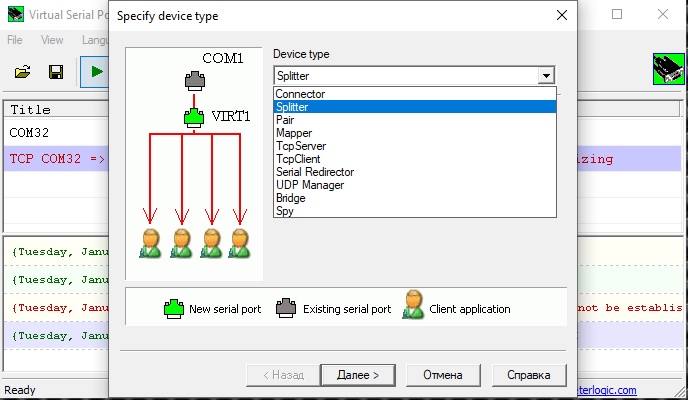Screen dimensions: 688x400
Task: Click the serial device icon at top right
Action: click(x=663, y=70)
